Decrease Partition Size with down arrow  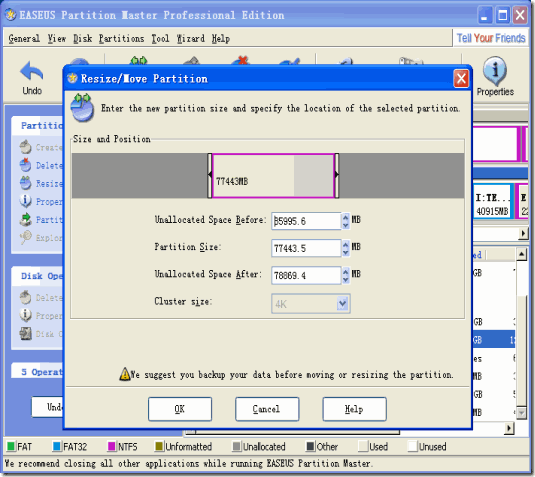click(x=345, y=252)
